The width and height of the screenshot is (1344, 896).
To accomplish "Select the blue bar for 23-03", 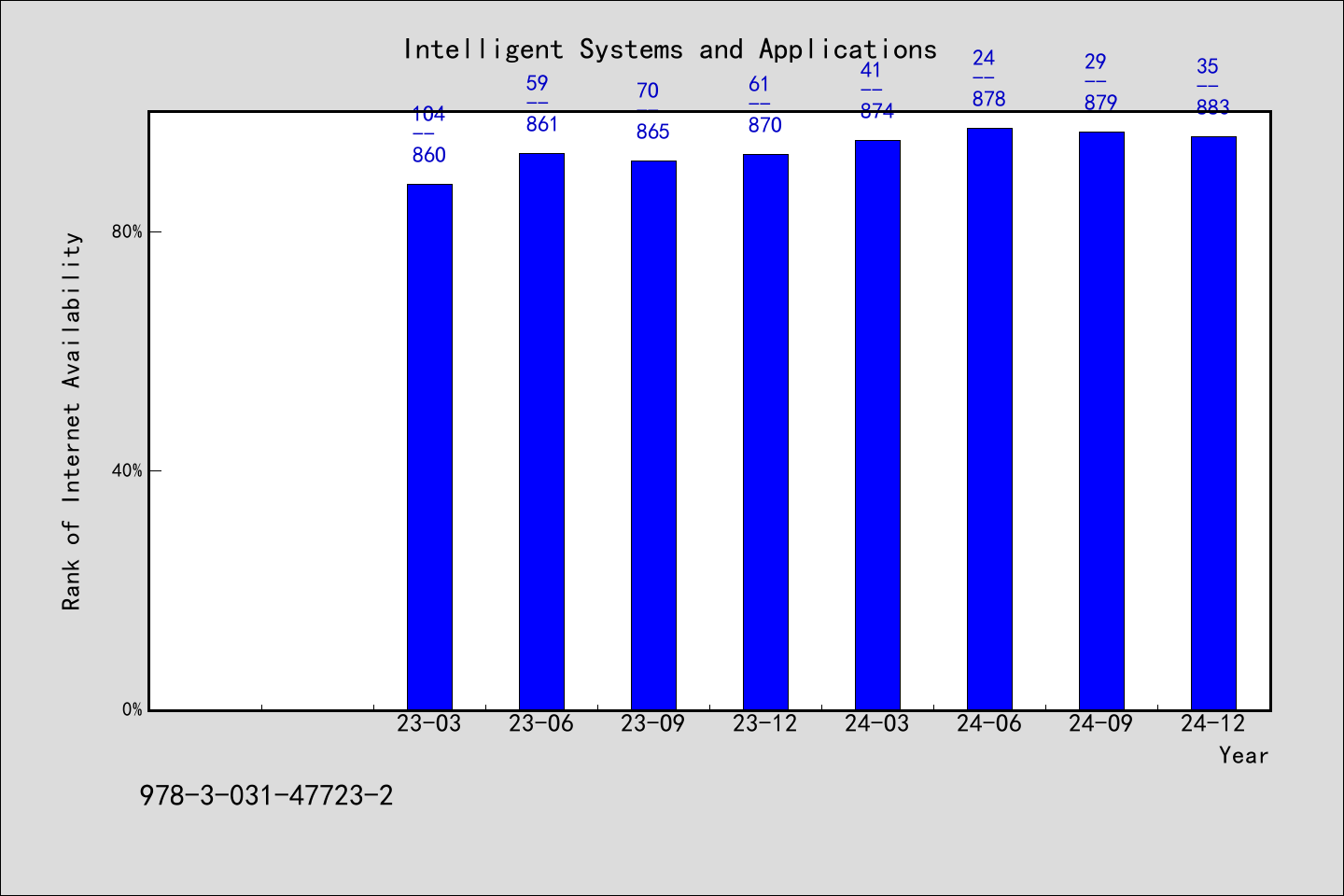I will click(429, 447).
